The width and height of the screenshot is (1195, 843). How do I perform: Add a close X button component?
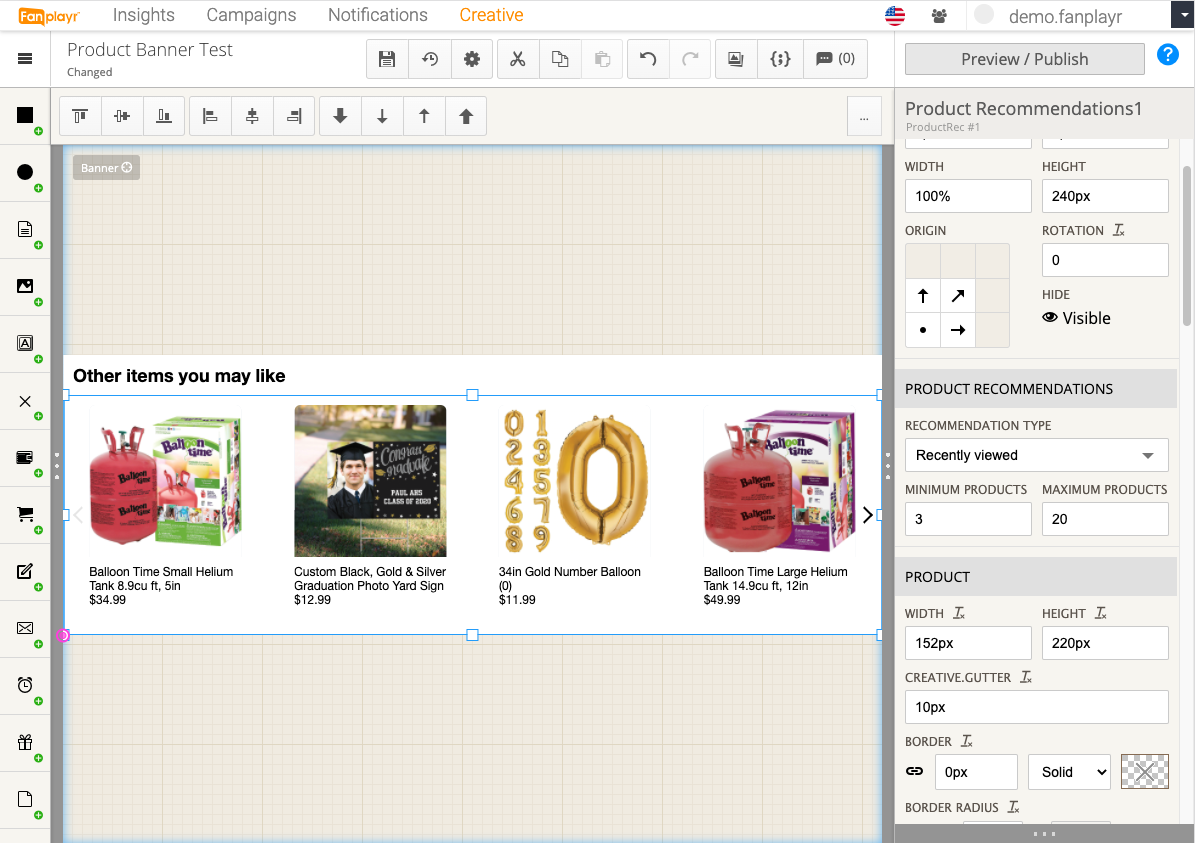(x=25, y=401)
